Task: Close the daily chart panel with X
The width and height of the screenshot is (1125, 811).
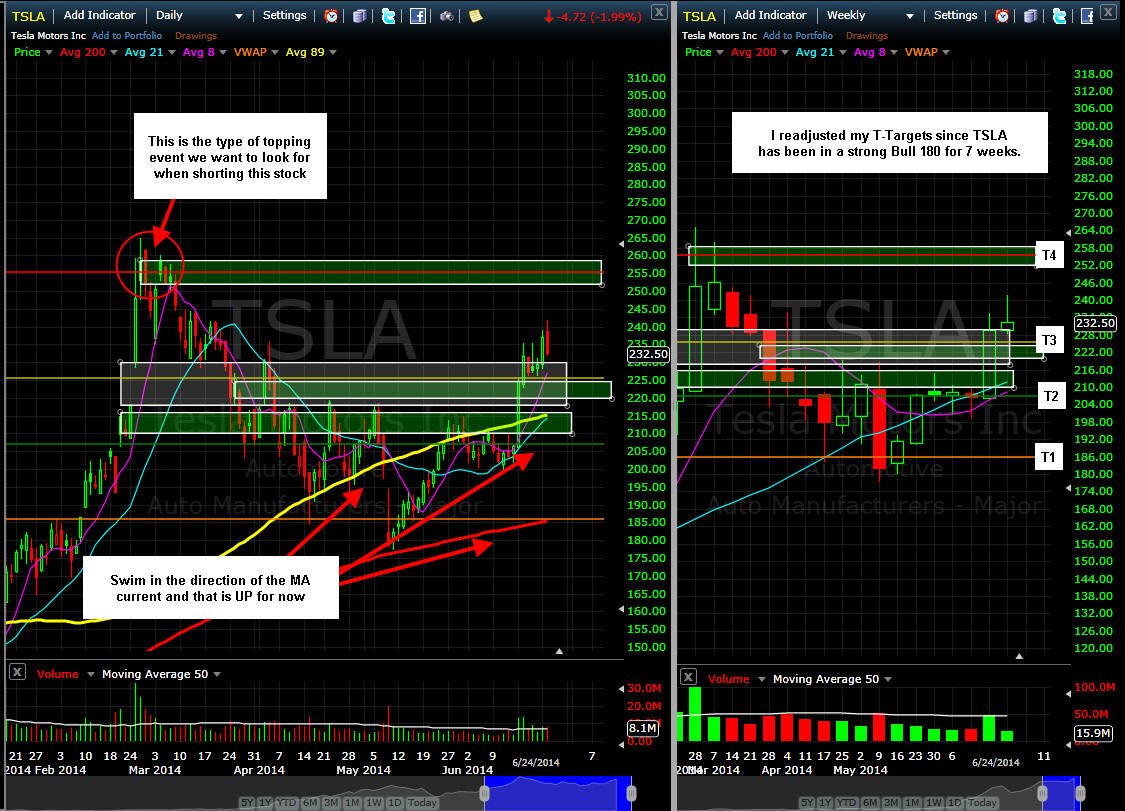Action: click(x=659, y=11)
